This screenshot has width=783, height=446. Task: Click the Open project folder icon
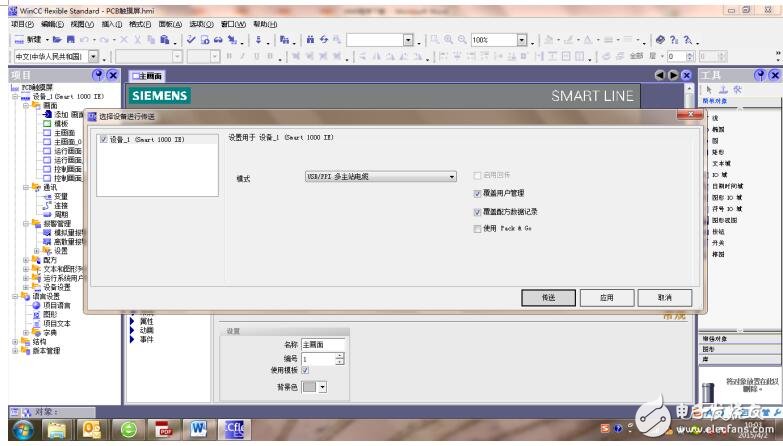point(57,39)
